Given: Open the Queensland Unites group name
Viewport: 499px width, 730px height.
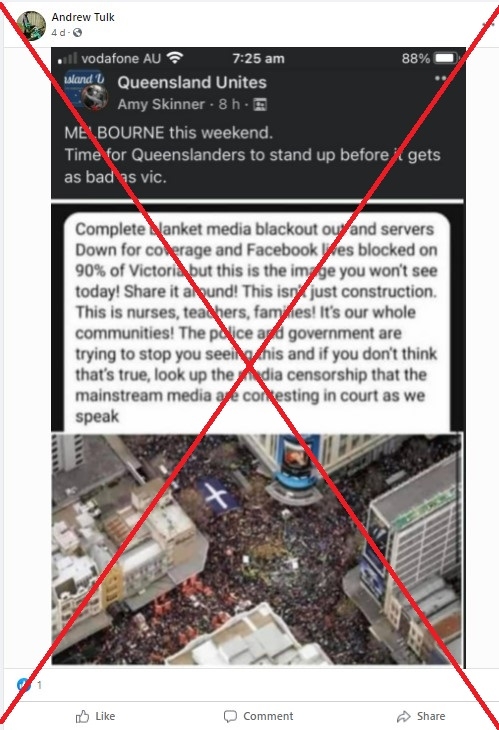Looking at the screenshot, I should point(192,82).
